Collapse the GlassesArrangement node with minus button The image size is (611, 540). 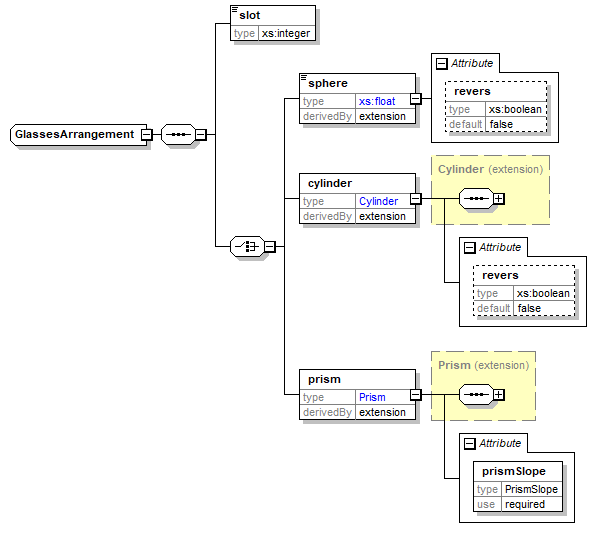point(146,134)
